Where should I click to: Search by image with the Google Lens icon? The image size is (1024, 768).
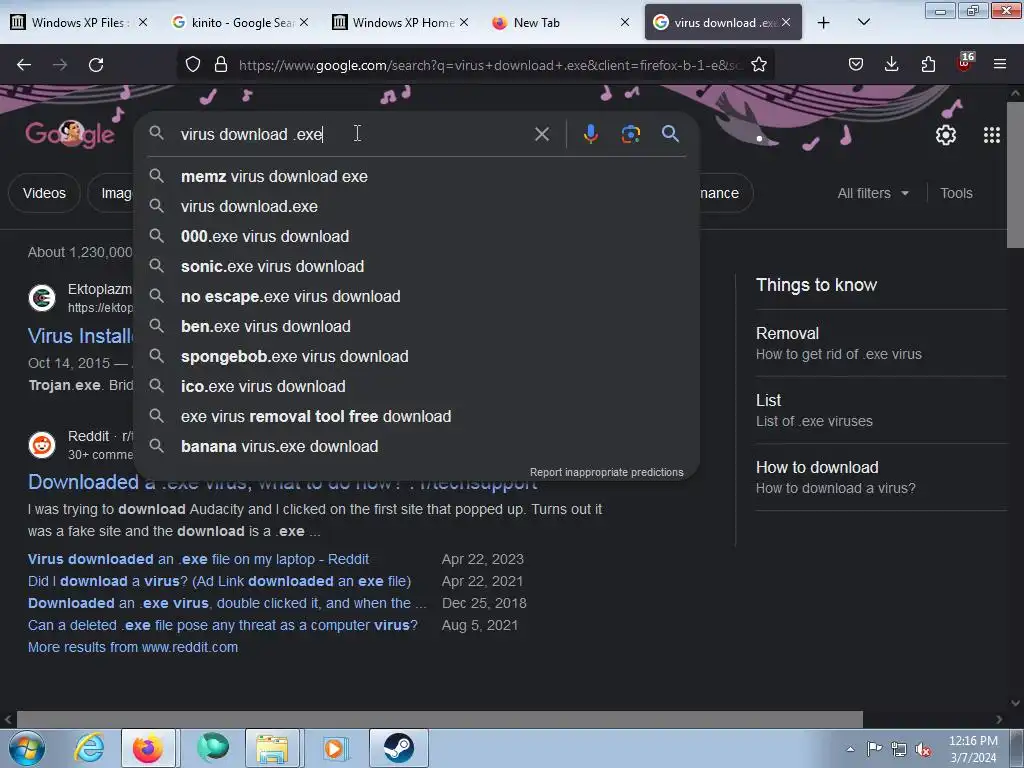(630, 134)
